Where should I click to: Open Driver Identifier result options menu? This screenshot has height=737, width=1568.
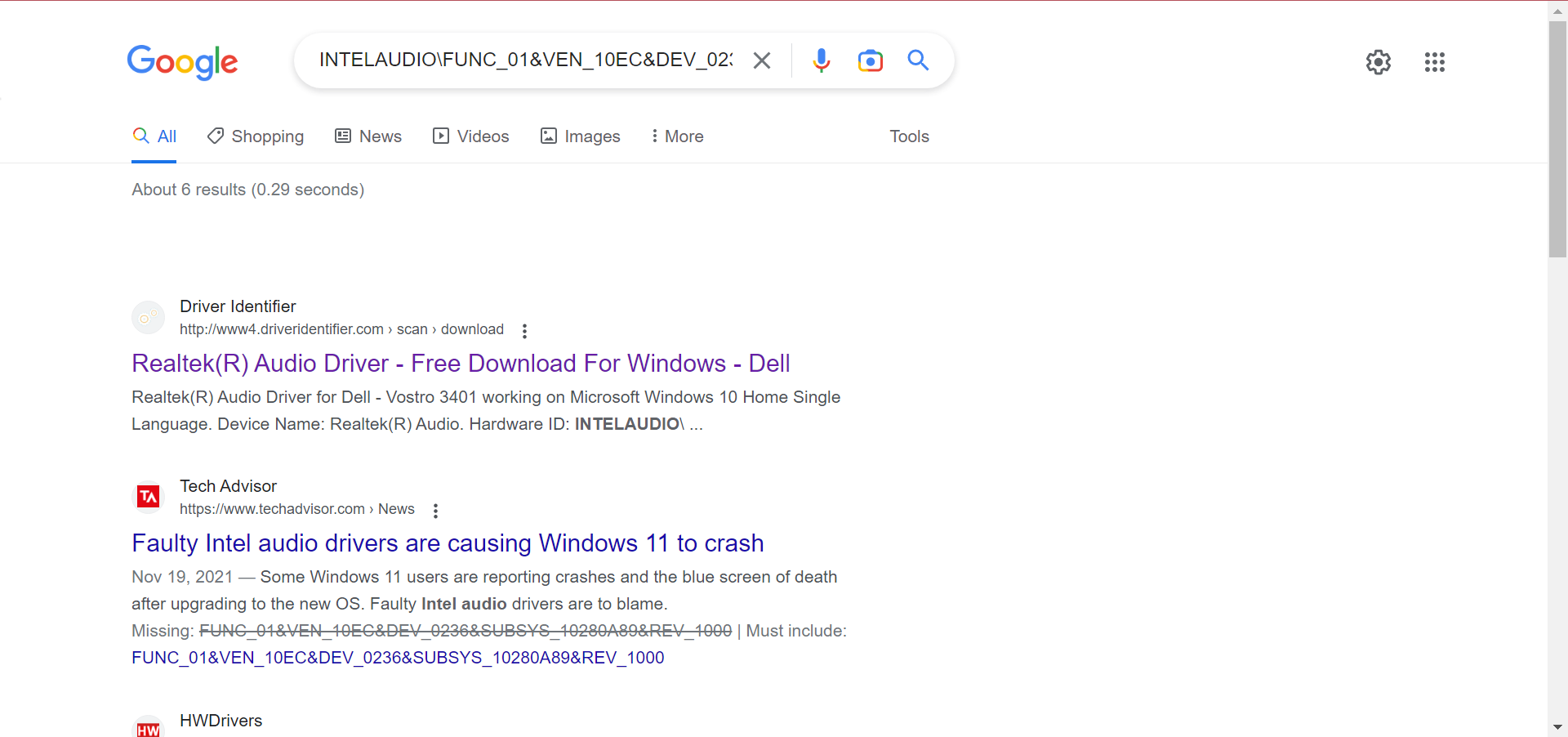tap(524, 331)
